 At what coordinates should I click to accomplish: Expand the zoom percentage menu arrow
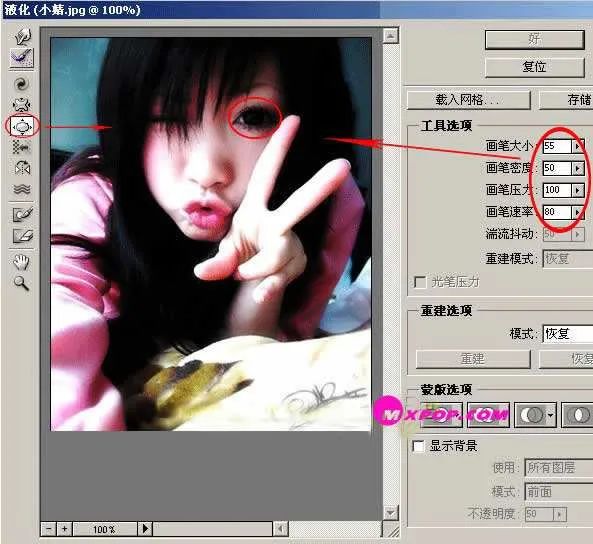(x=145, y=528)
